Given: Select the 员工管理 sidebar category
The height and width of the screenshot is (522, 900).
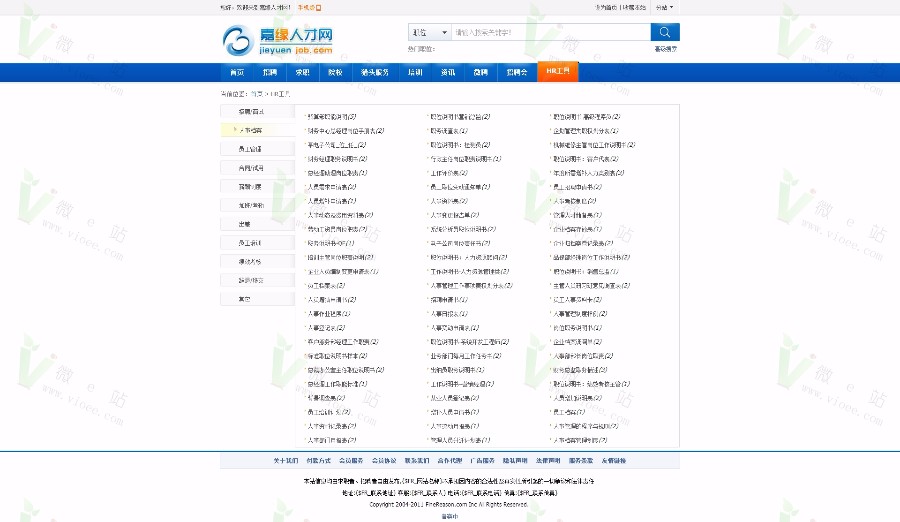Looking at the screenshot, I should [257, 149].
